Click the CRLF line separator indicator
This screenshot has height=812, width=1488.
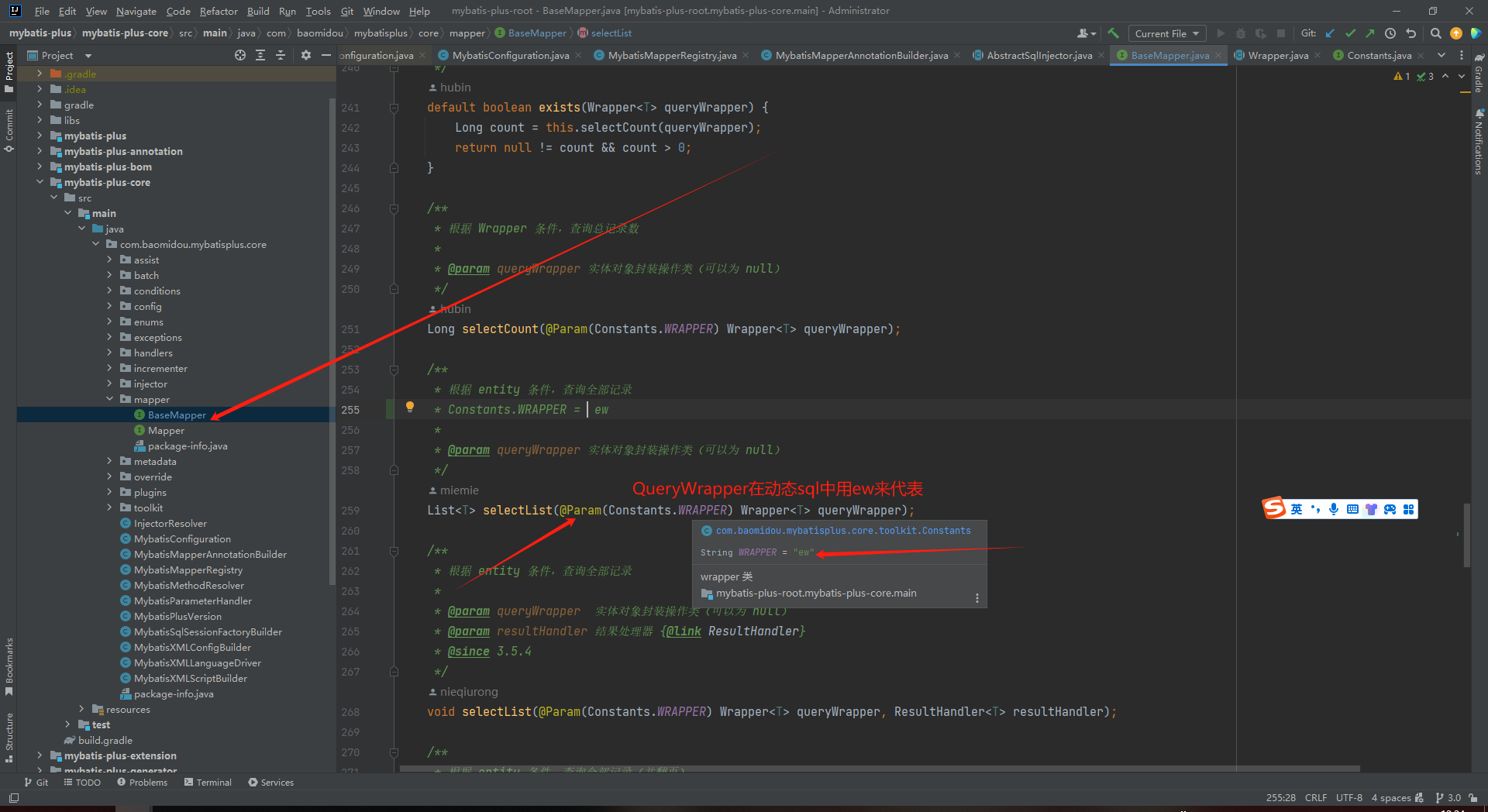[1315, 798]
